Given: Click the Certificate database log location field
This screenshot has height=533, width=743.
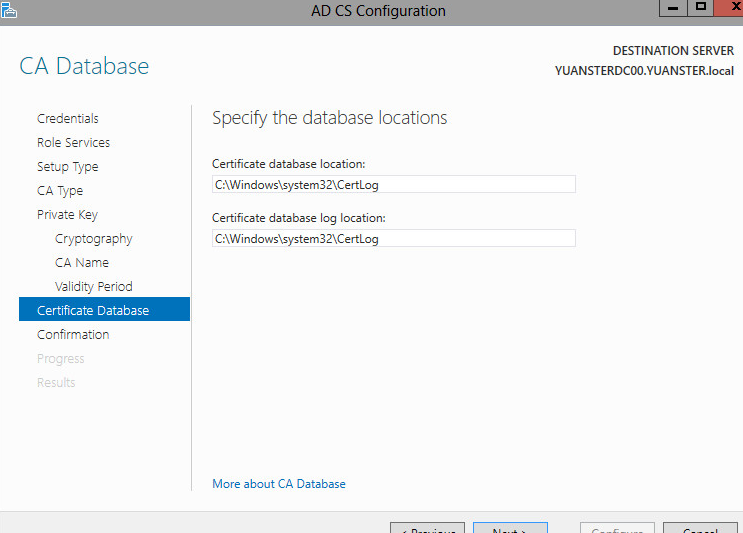Looking at the screenshot, I should (394, 238).
